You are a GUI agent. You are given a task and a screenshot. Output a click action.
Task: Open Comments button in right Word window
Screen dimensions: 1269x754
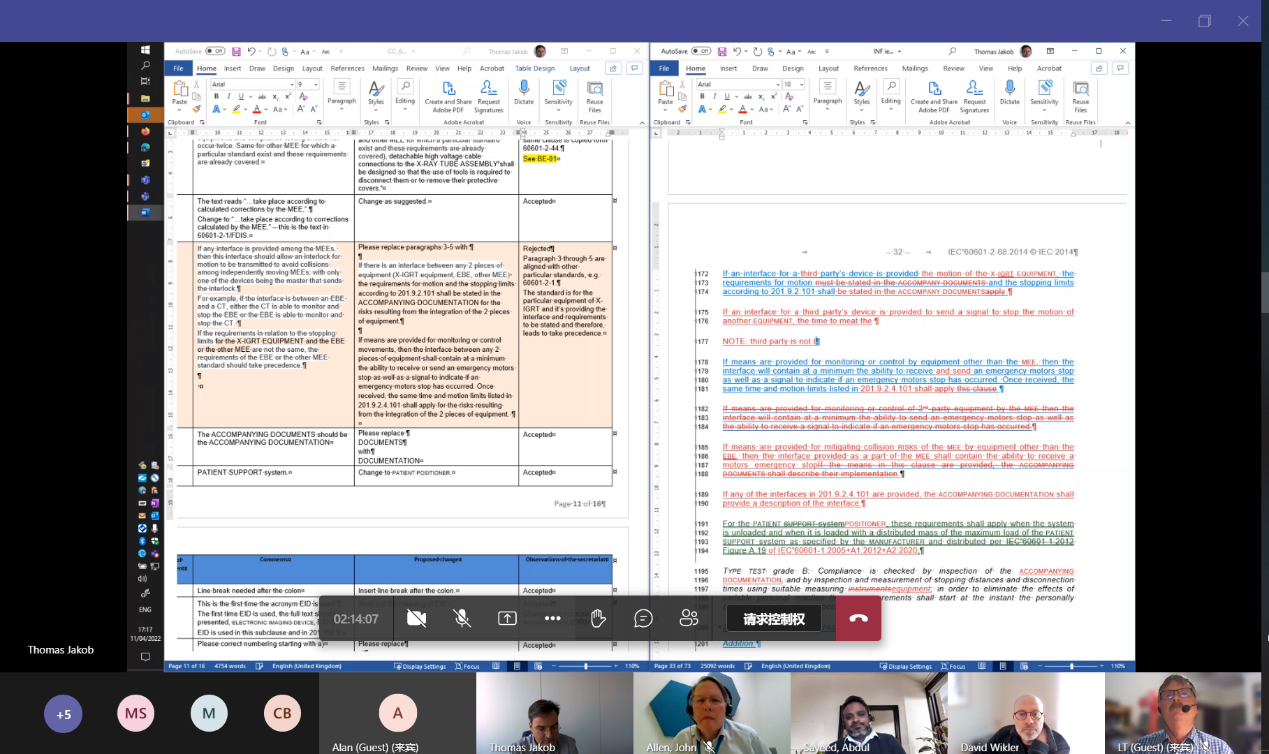point(1121,68)
